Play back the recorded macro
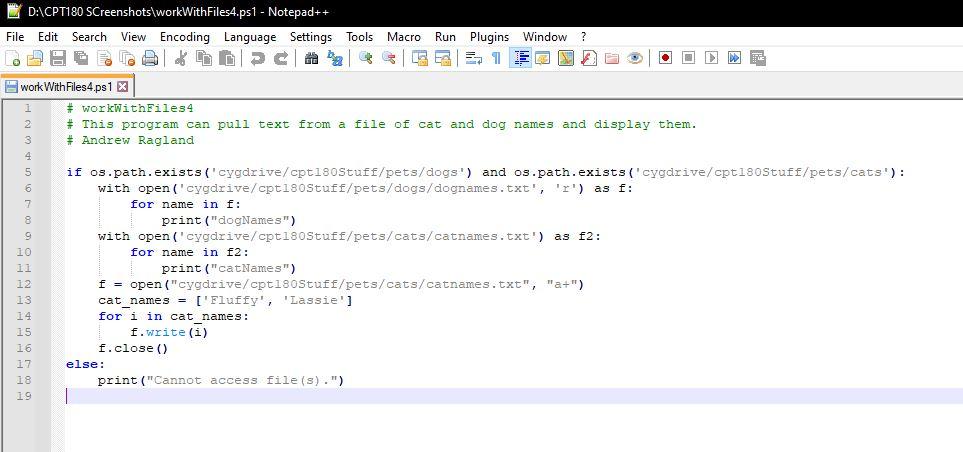The width and height of the screenshot is (963, 452). pos(712,58)
